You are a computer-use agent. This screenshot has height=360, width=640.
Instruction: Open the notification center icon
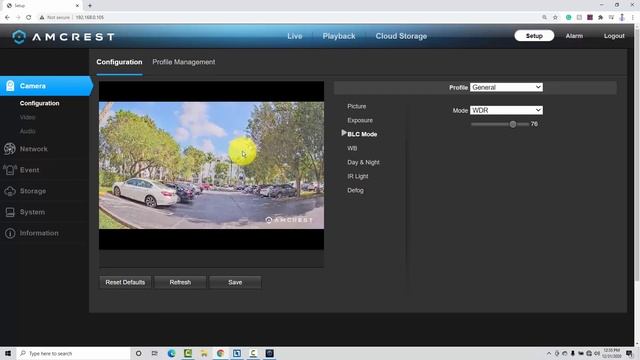point(630,353)
